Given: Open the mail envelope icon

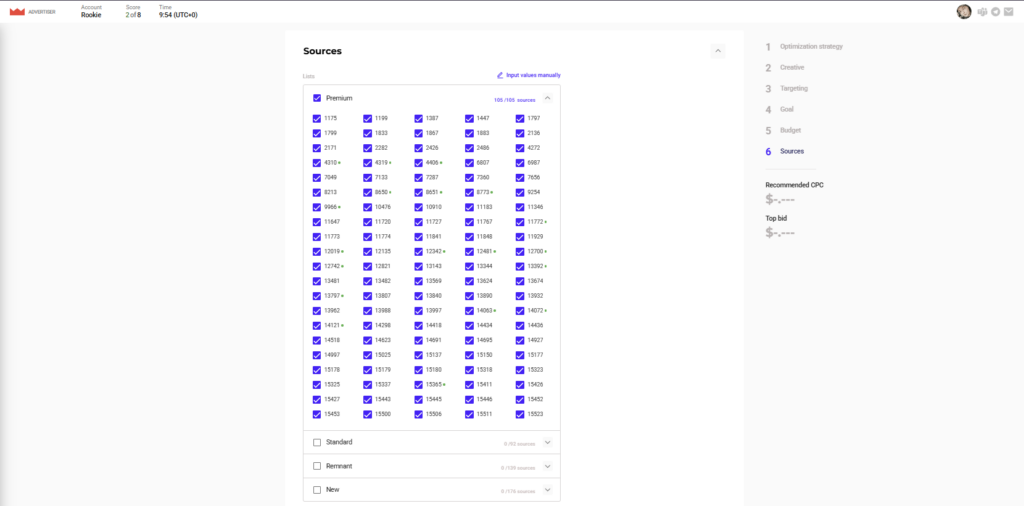Looking at the screenshot, I should tap(1009, 12).
